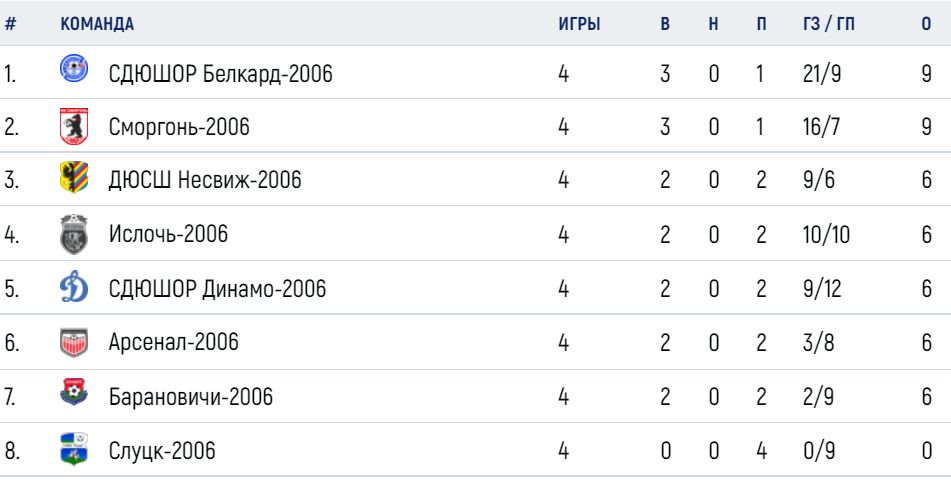Click the Арсенал-2006 striped shield icon
Screen dimensions: 951x484
[x=74, y=343]
